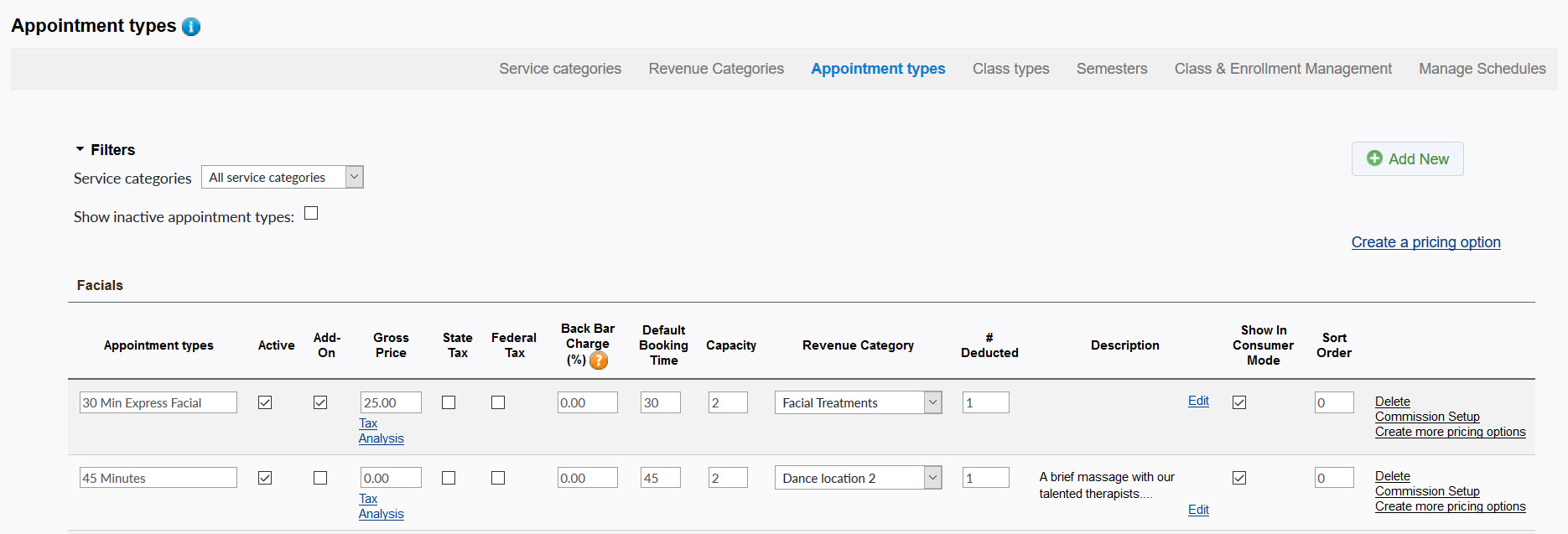
Task: Click the blue info icon beside Appointment types
Action: tap(191, 27)
